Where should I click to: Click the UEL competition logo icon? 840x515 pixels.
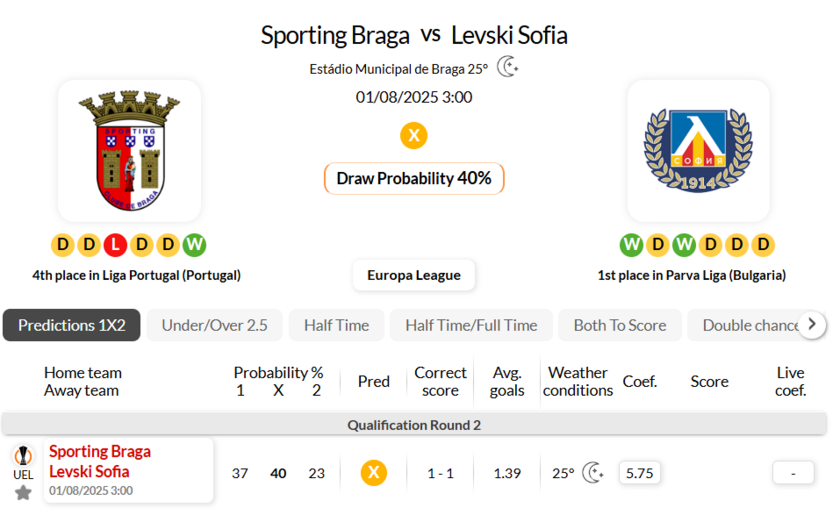tap(23, 456)
